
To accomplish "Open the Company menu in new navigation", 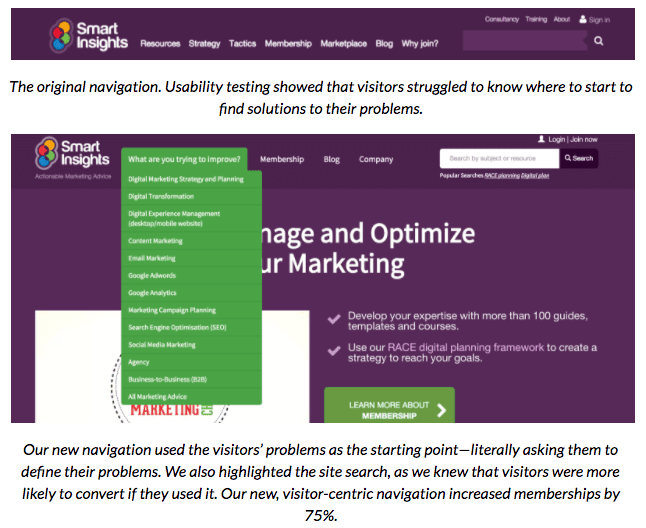I will (376, 159).
